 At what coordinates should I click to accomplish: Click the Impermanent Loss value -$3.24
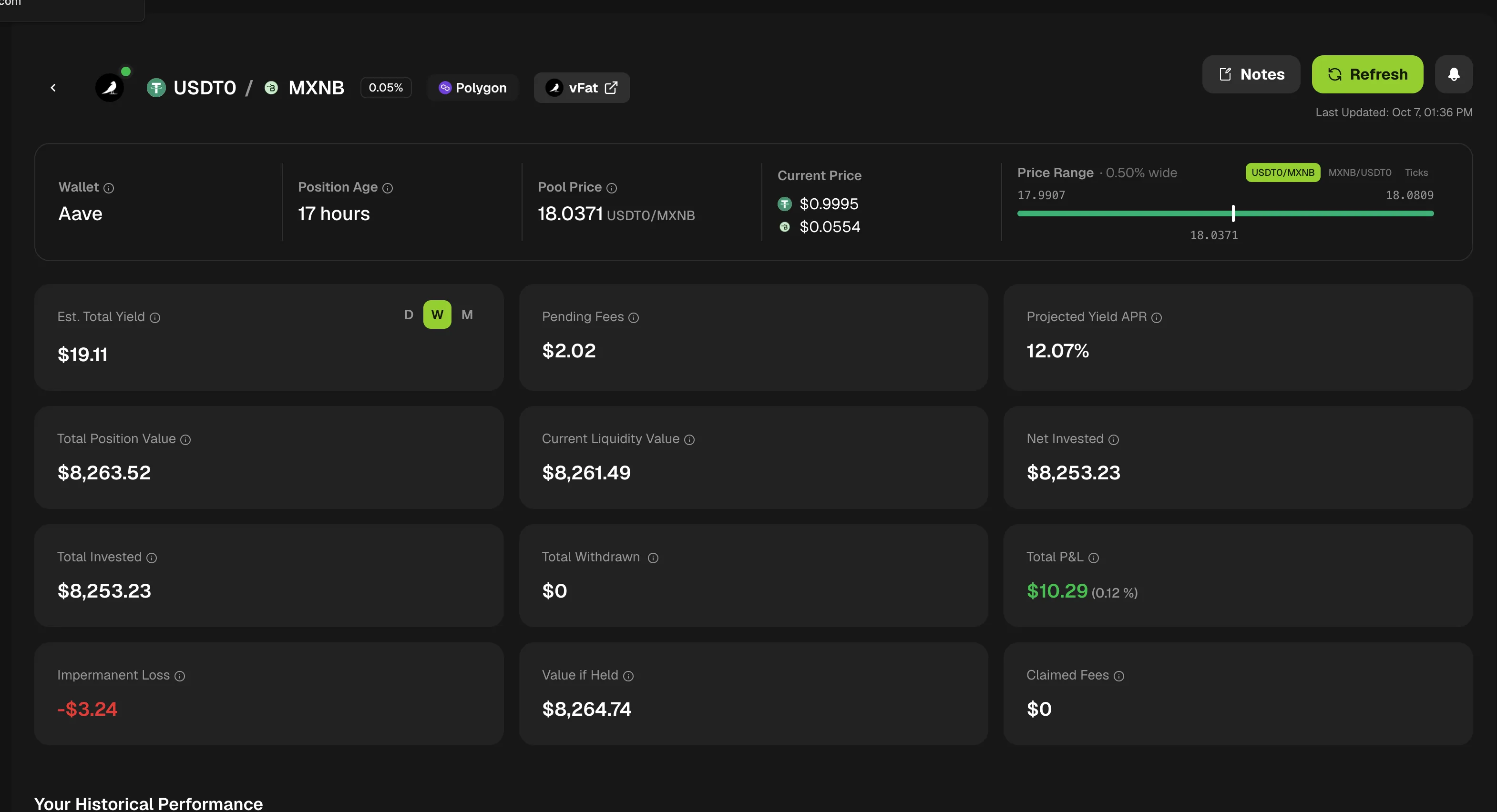click(87, 709)
